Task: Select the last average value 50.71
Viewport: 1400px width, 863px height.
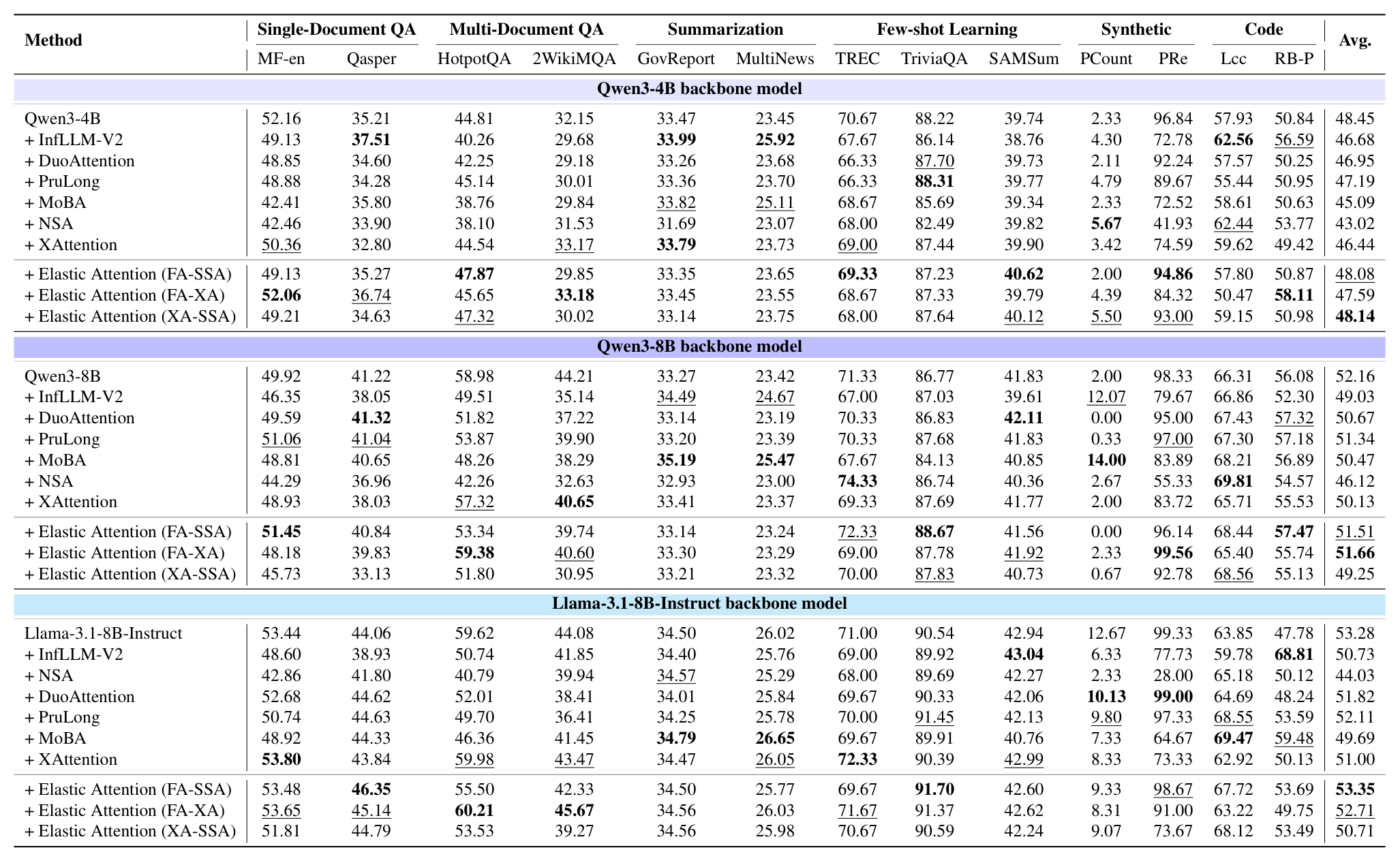Action: coord(1355,831)
